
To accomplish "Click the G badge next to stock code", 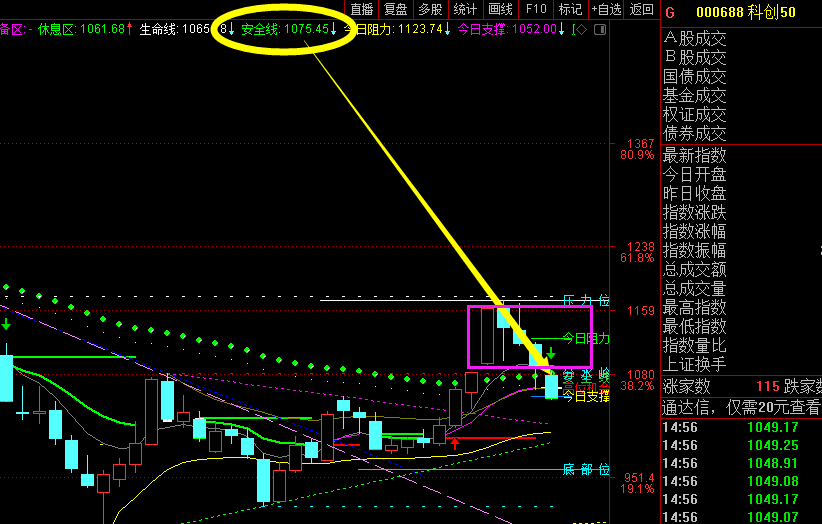I will pyautogui.click(x=669, y=11).
